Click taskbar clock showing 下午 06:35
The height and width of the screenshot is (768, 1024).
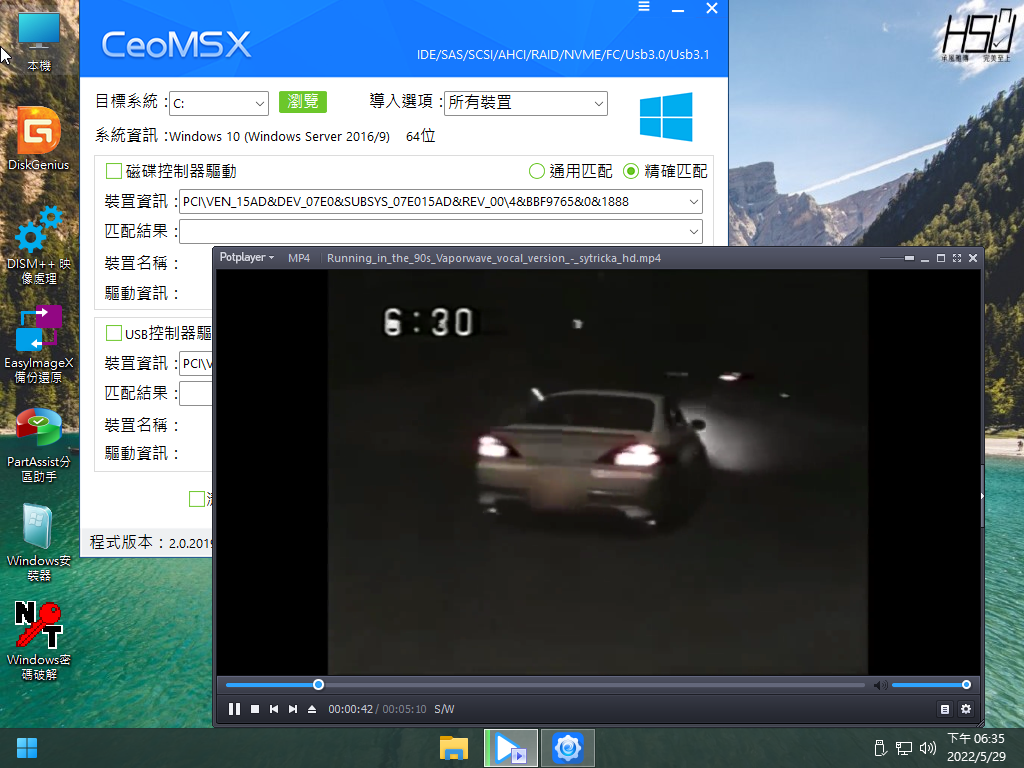coord(976,739)
